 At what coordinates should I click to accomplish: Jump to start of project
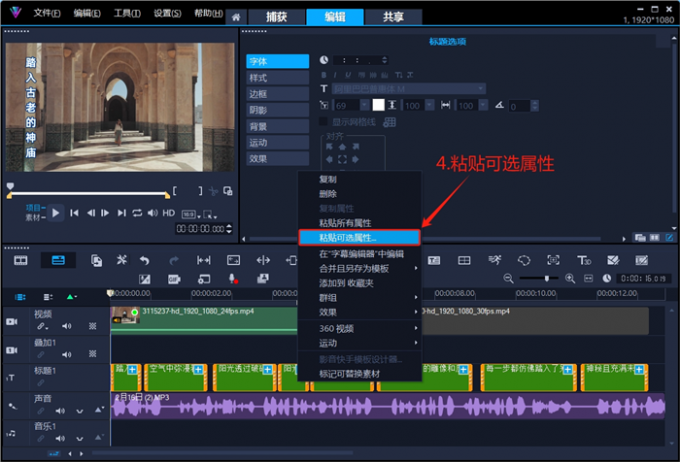75,213
